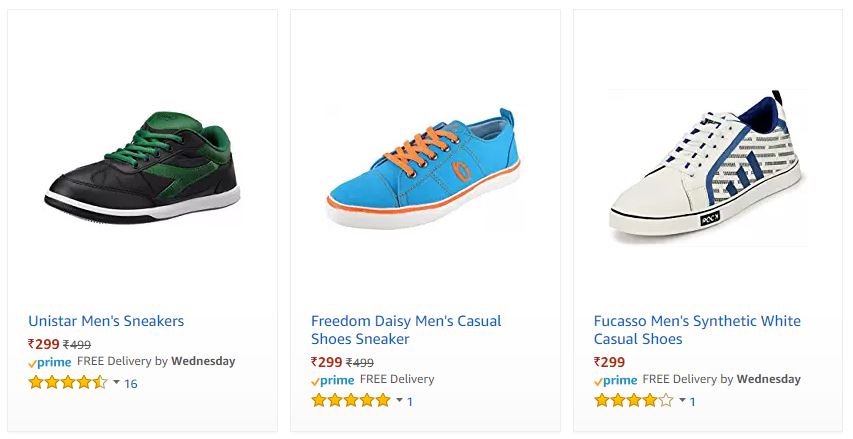Click the Prime badge under Unistar sneakers
Image resolution: width=853 pixels, height=439 pixels.
pos(50,362)
